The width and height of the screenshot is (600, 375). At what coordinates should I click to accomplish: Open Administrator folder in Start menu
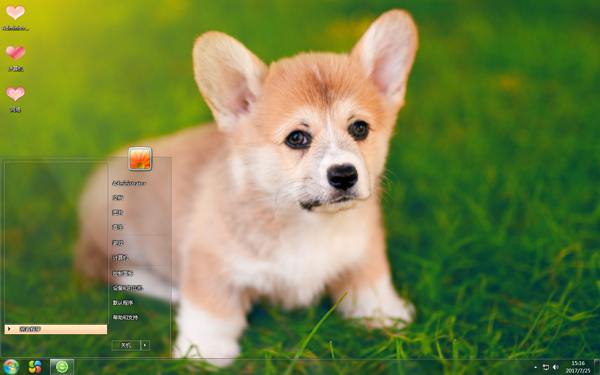[x=129, y=183]
